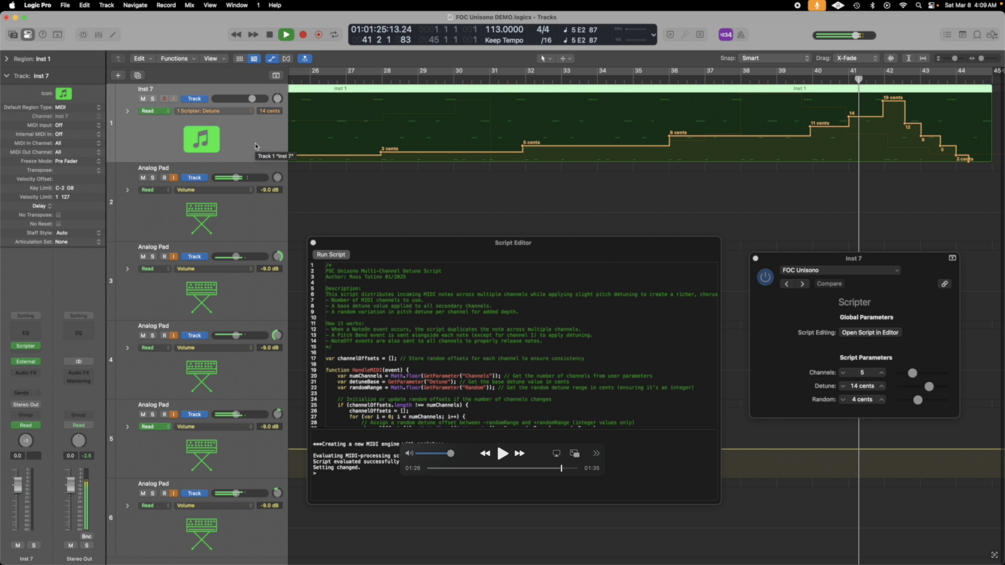Expand track 2 automation subtrack arrow
This screenshot has height=565, width=1005.
(127, 190)
